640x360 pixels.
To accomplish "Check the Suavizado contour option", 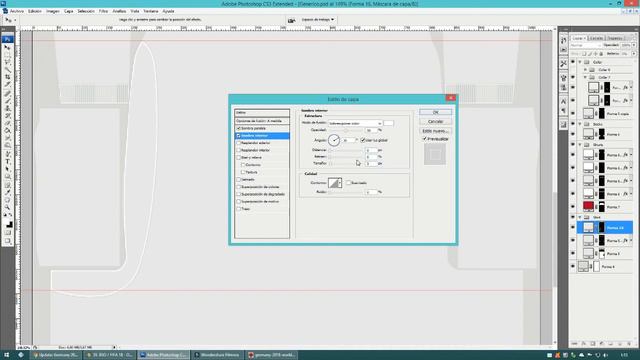I will pos(349,183).
